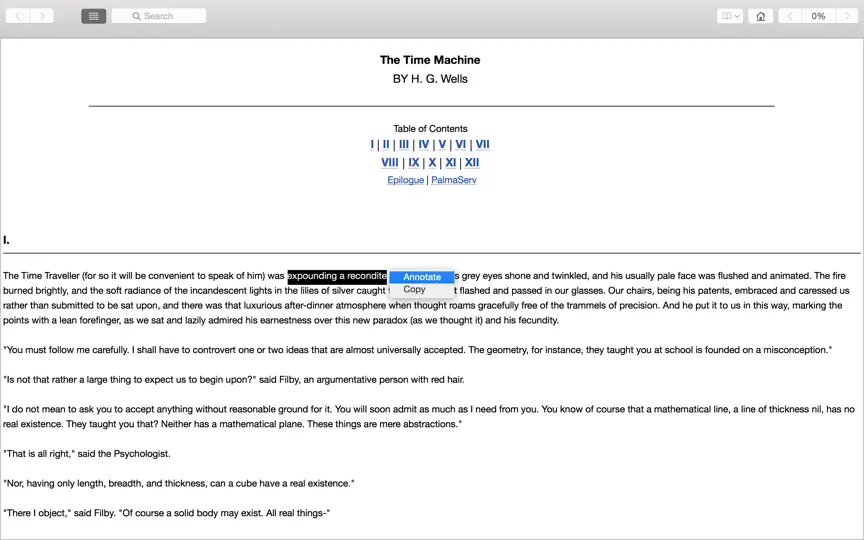Click the highlighted text 'expounding a recondite'
The height and width of the screenshot is (540, 864).
coord(337,276)
